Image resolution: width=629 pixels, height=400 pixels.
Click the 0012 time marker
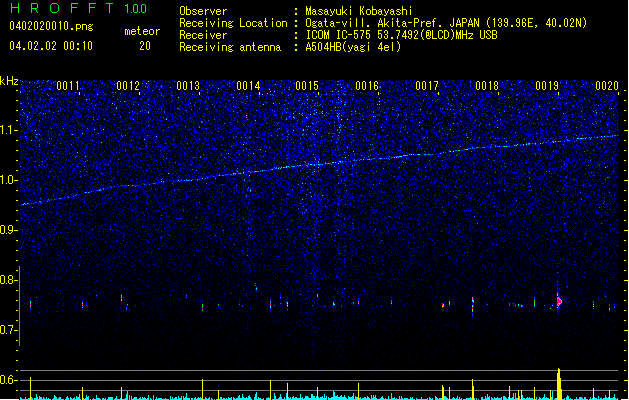(128, 86)
